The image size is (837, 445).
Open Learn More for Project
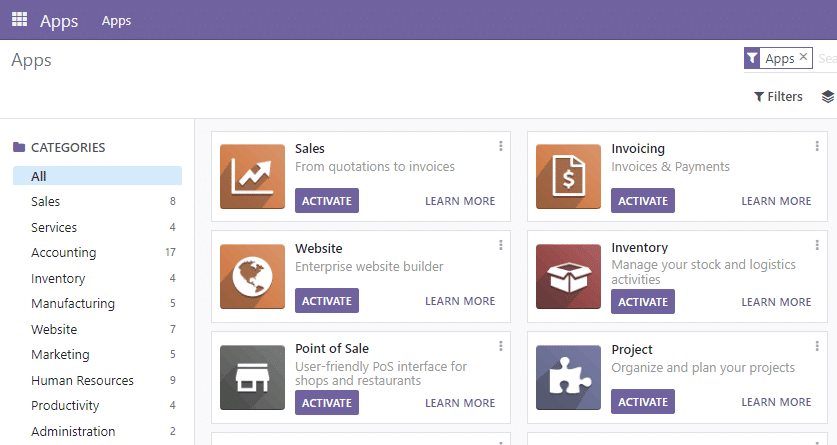point(776,402)
